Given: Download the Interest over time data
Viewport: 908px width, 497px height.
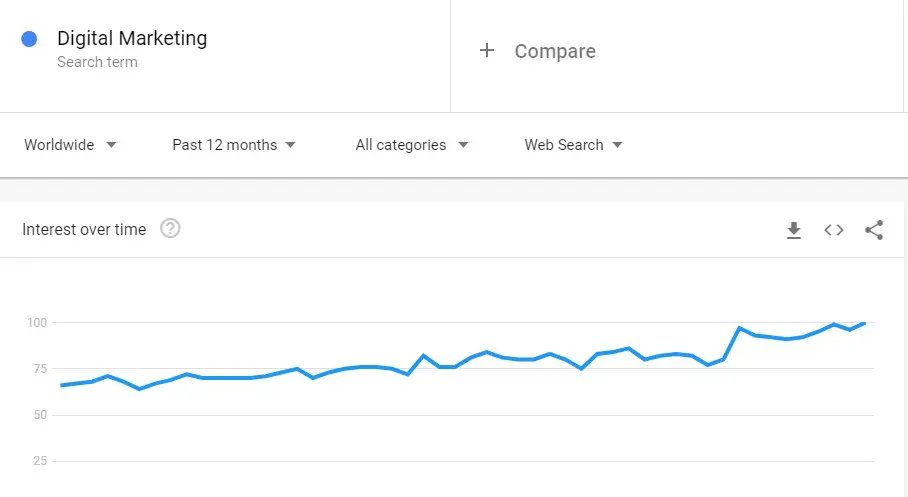Looking at the screenshot, I should (x=794, y=231).
